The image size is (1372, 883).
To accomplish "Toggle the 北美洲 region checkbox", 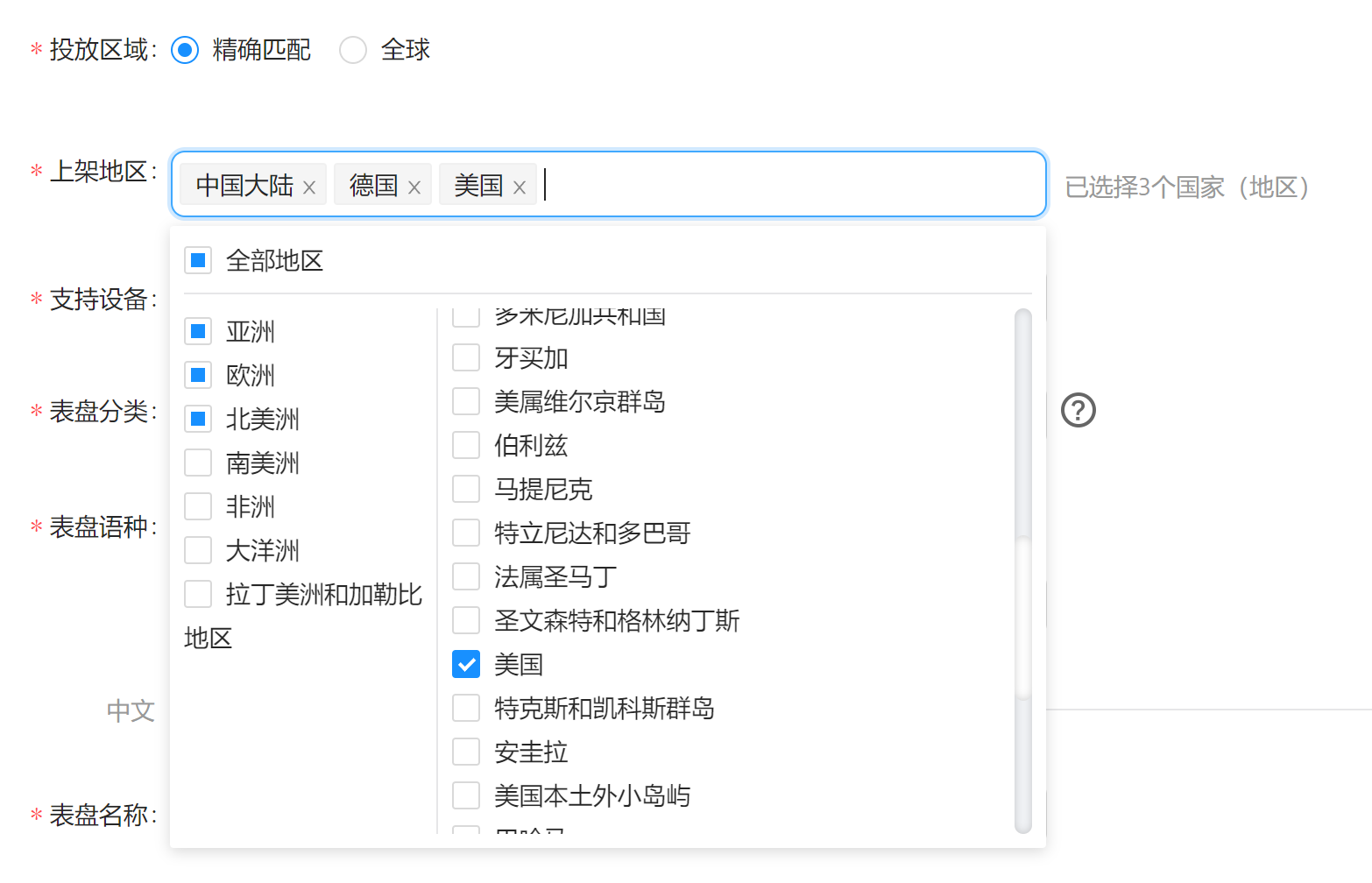I will tap(198, 419).
